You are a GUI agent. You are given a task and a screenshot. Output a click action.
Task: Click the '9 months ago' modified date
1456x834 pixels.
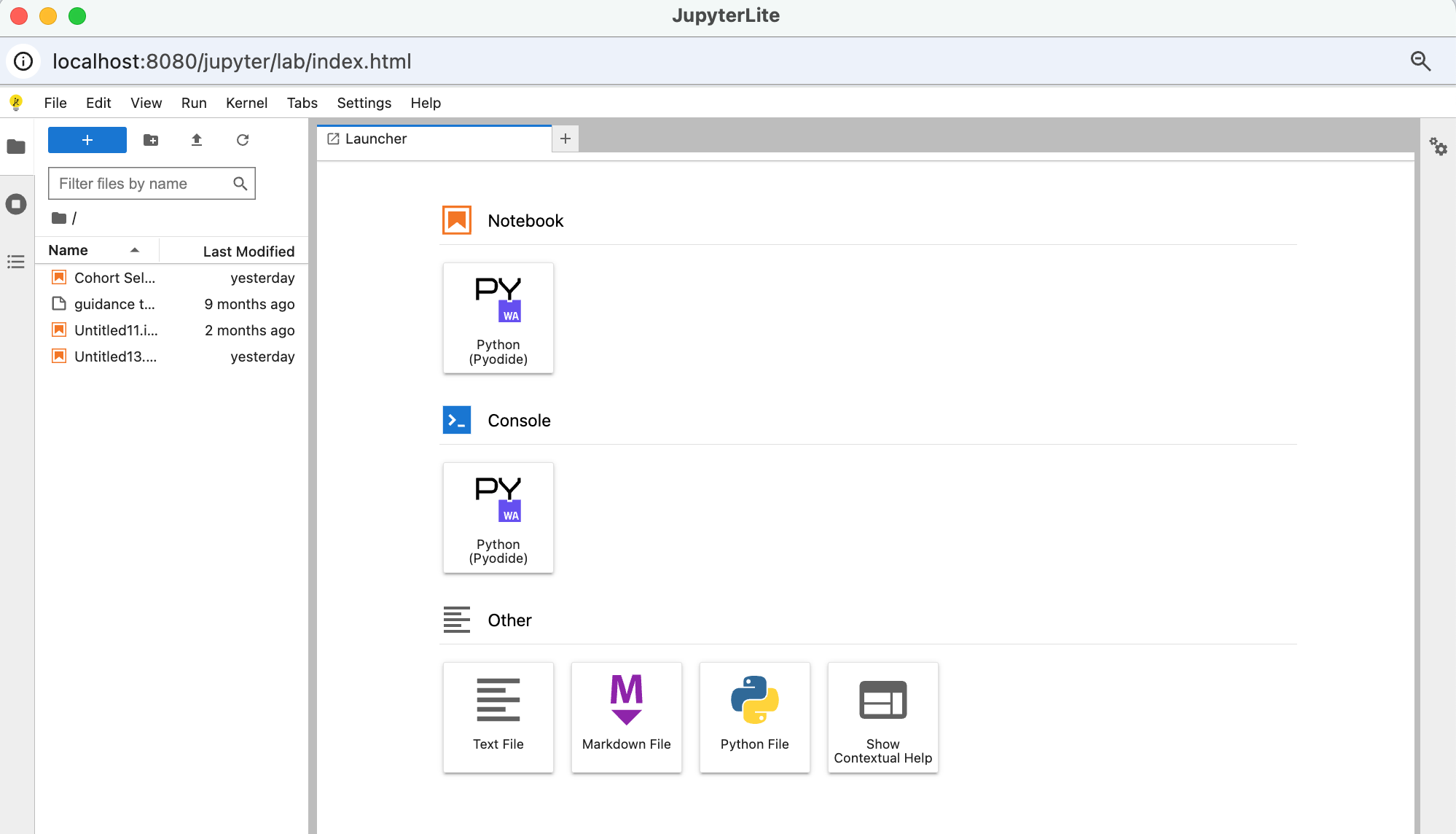click(249, 304)
